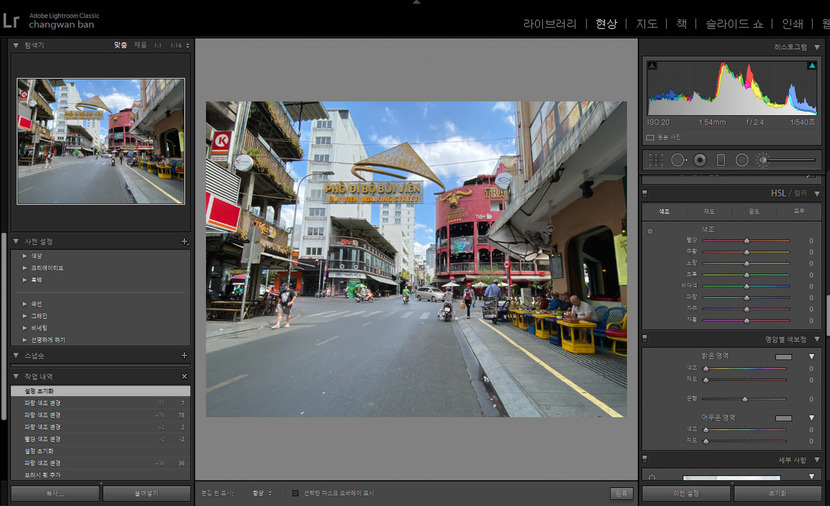The width and height of the screenshot is (830, 506).
Task: Select the Crop Overlay tool in tool strip
Action: point(656,160)
